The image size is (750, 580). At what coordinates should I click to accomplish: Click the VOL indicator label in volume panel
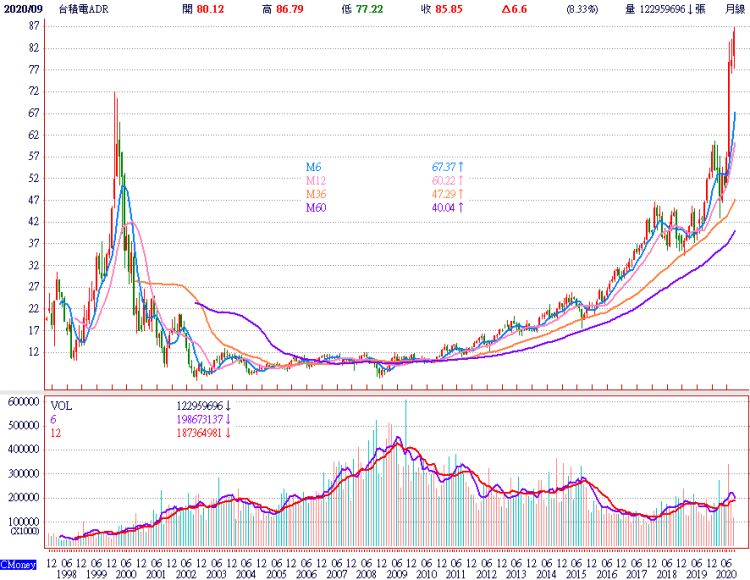coord(61,406)
